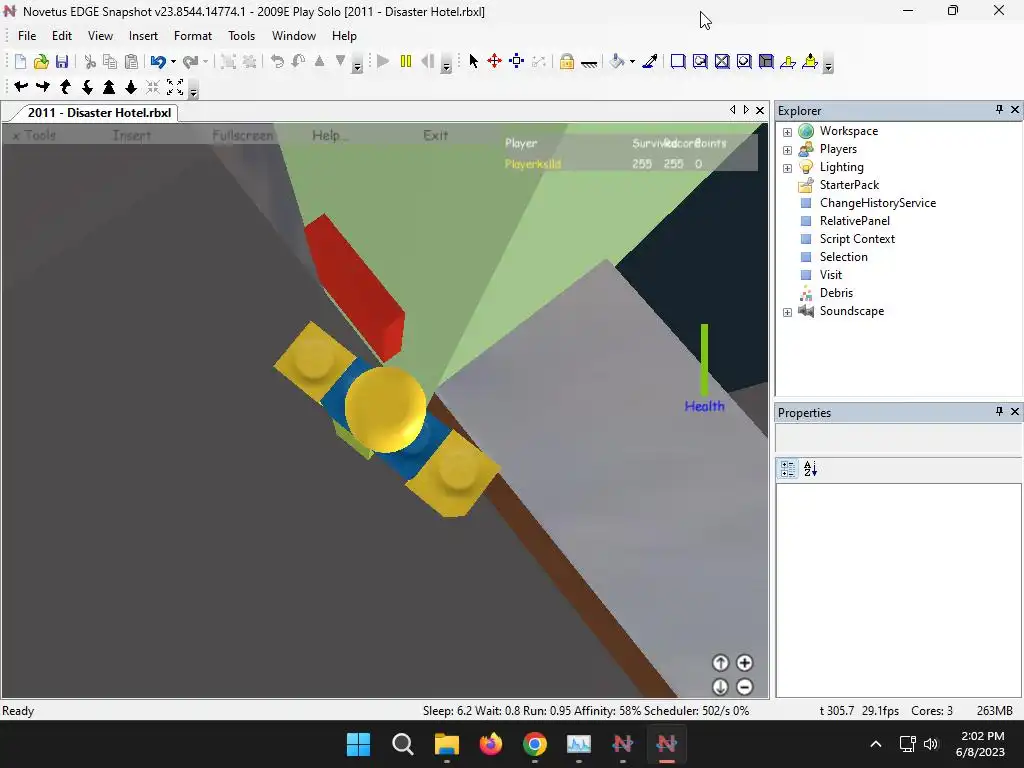Select the Weld surface tool
The image size is (1024, 768).
click(722, 61)
